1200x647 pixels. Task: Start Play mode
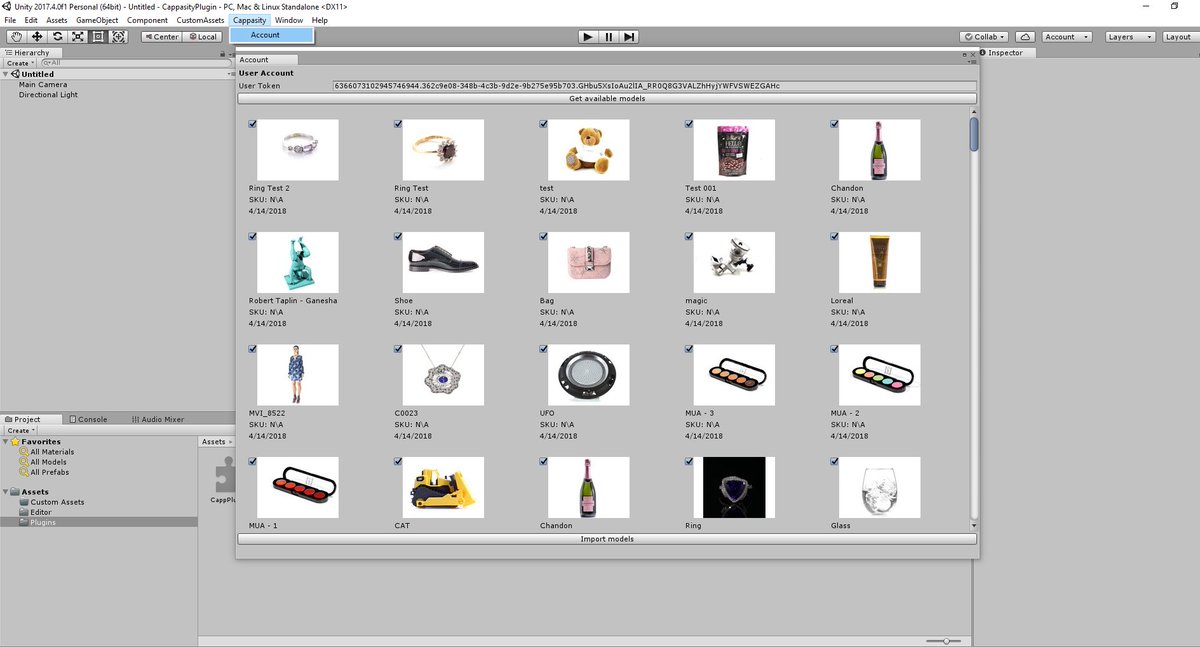click(x=587, y=37)
